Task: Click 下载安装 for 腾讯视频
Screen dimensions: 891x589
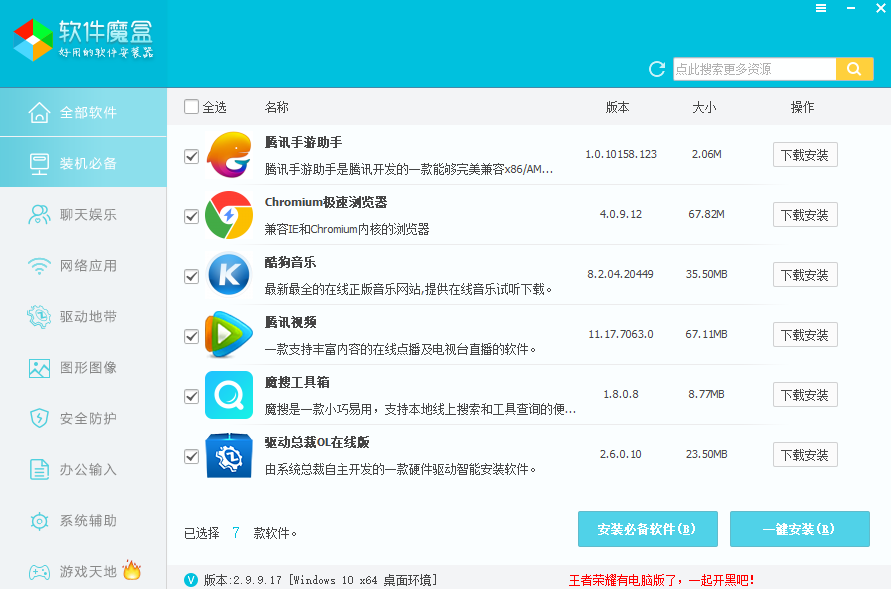Action: tap(805, 335)
